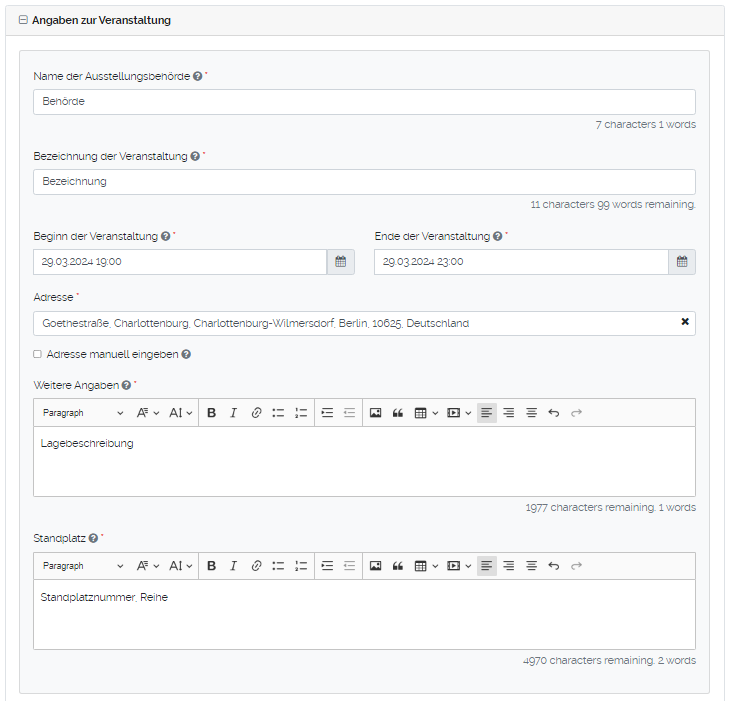Enable the 'Adresse manuell eingeben' checkbox

point(37,354)
